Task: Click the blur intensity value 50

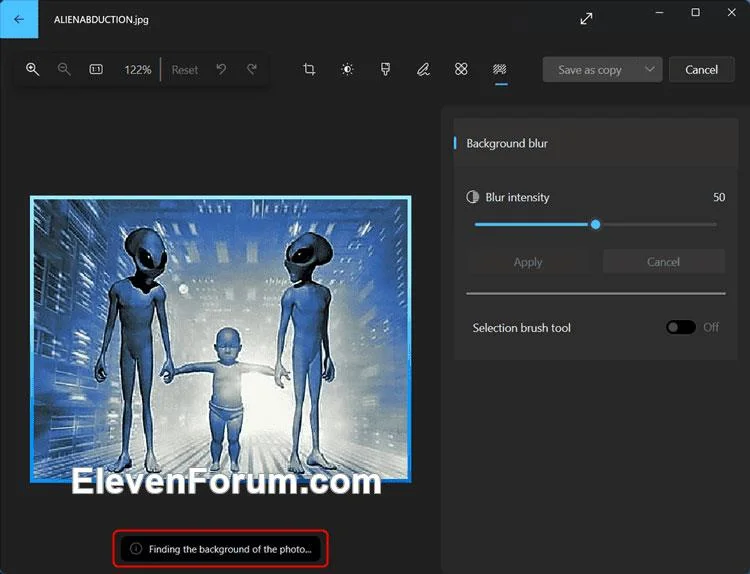Action: [x=719, y=197]
